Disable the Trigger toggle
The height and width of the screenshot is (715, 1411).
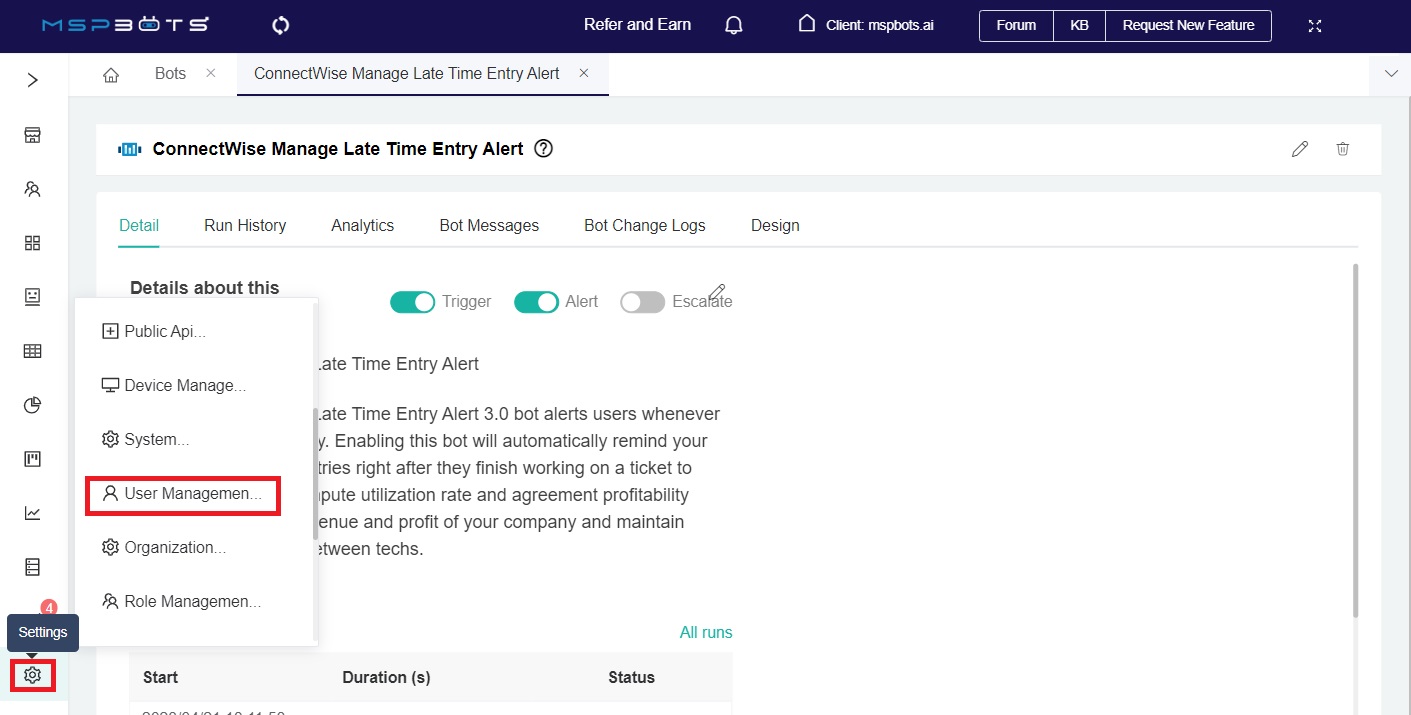[412, 302]
